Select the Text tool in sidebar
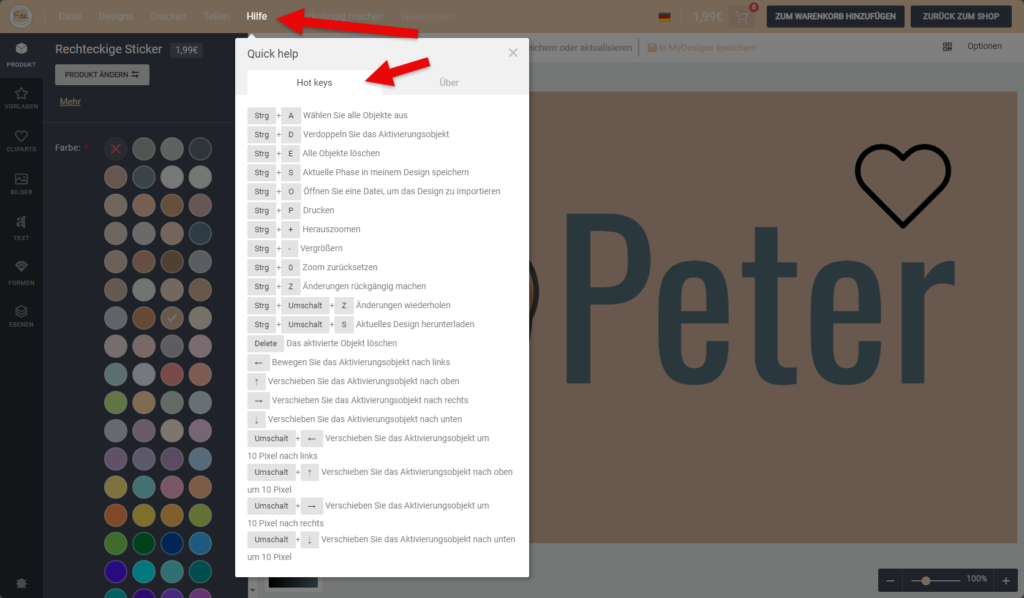The width and height of the screenshot is (1024, 598). point(21,227)
